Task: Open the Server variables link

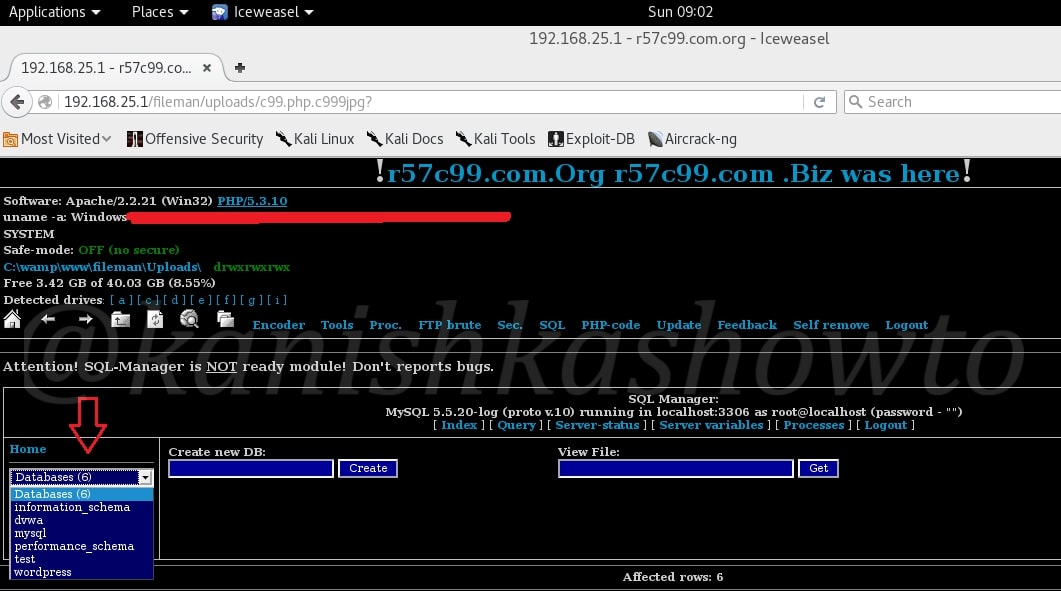Action: [711, 425]
